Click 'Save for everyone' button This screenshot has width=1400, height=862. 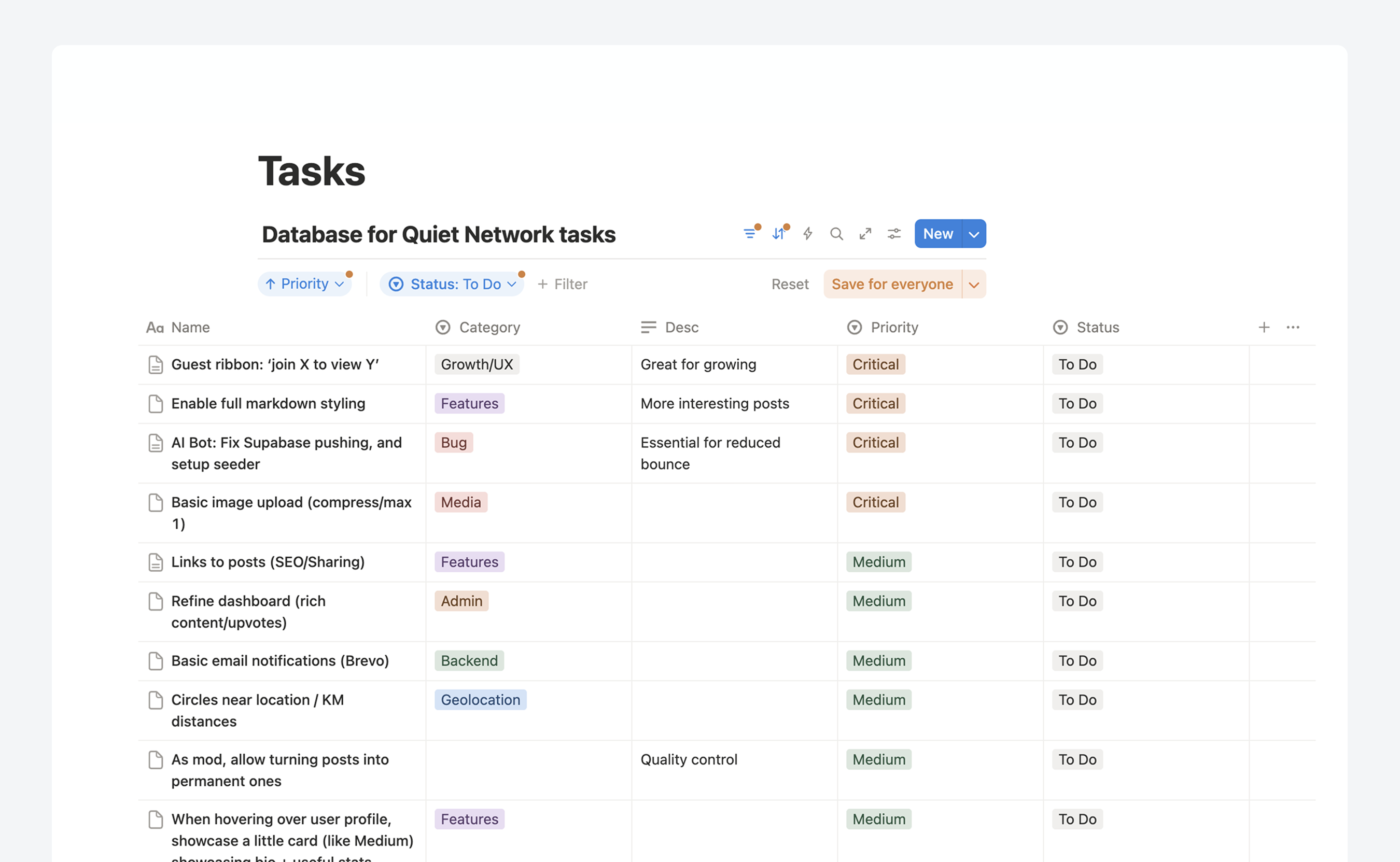click(892, 284)
